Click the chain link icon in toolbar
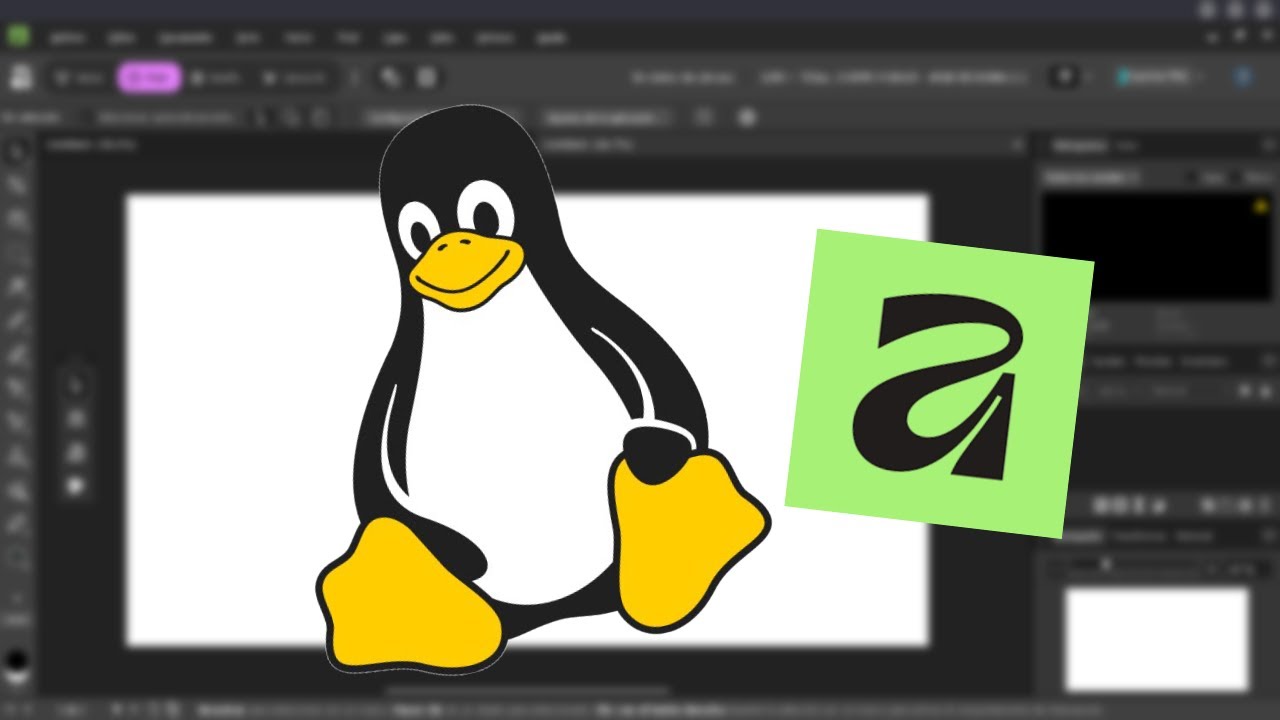Screen dimensions: 1280x720 click(390, 78)
